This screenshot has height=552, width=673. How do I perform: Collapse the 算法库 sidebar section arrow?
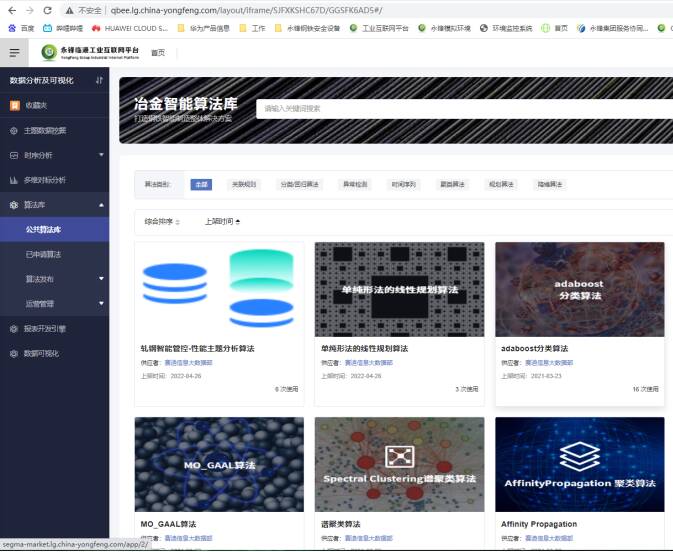pyautogui.click(x=101, y=205)
